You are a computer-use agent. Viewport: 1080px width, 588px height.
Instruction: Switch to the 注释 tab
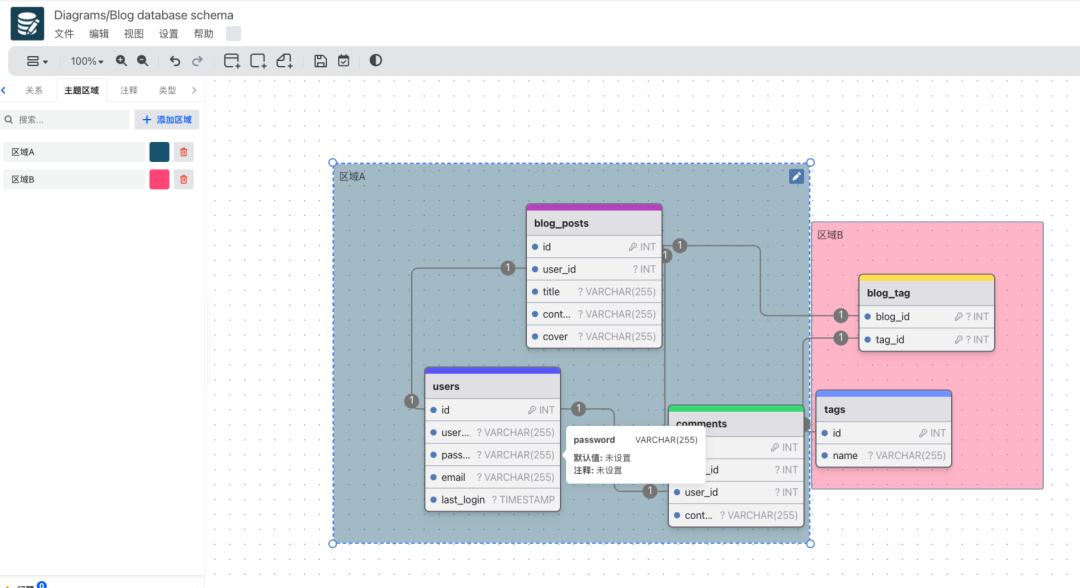[129, 90]
